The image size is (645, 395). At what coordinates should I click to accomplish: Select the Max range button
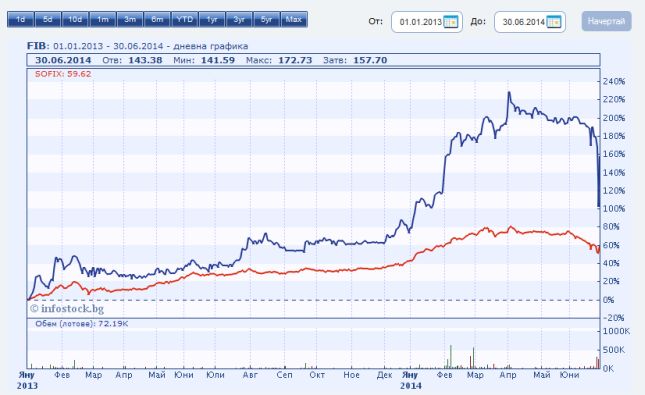pyautogui.click(x=294, y=19)
